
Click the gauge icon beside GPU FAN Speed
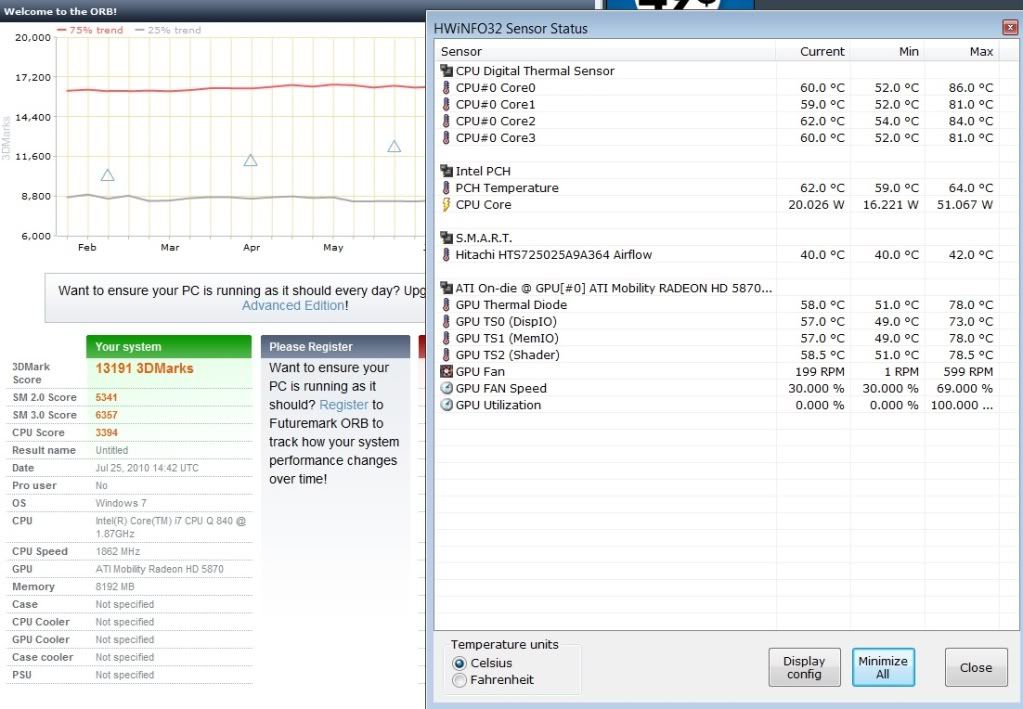click(446, 388)
